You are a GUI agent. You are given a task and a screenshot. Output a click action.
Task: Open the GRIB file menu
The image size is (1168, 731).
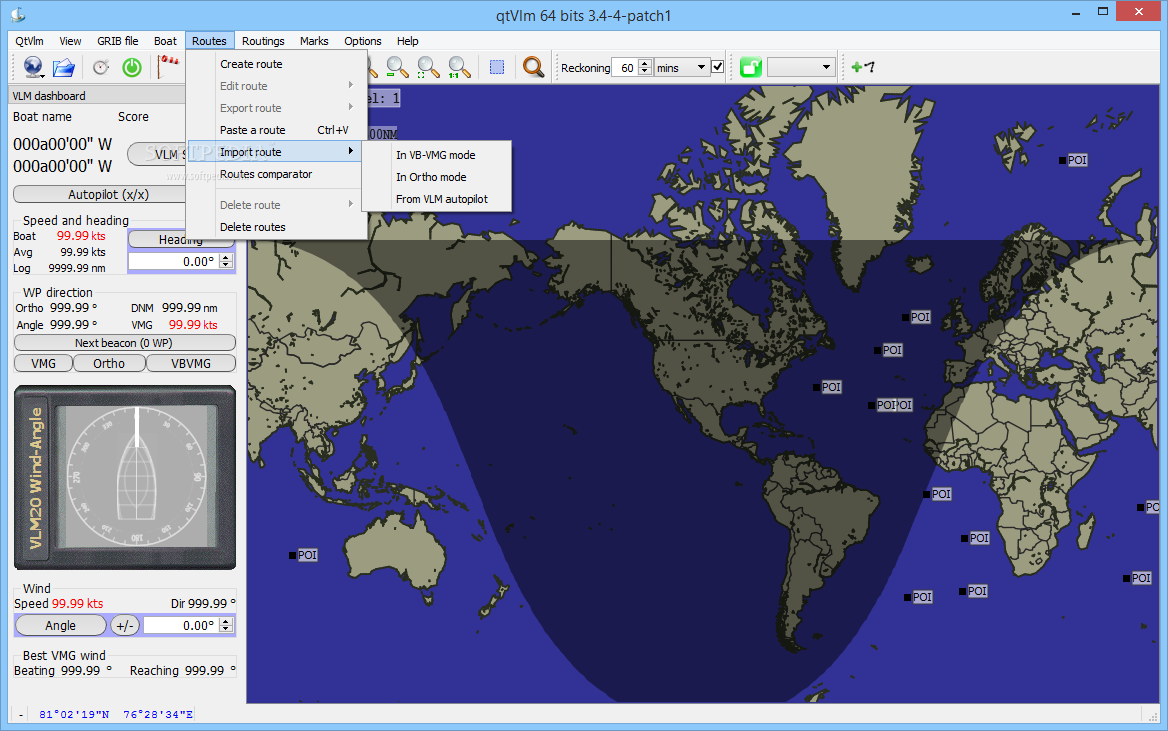click(118, 41)
